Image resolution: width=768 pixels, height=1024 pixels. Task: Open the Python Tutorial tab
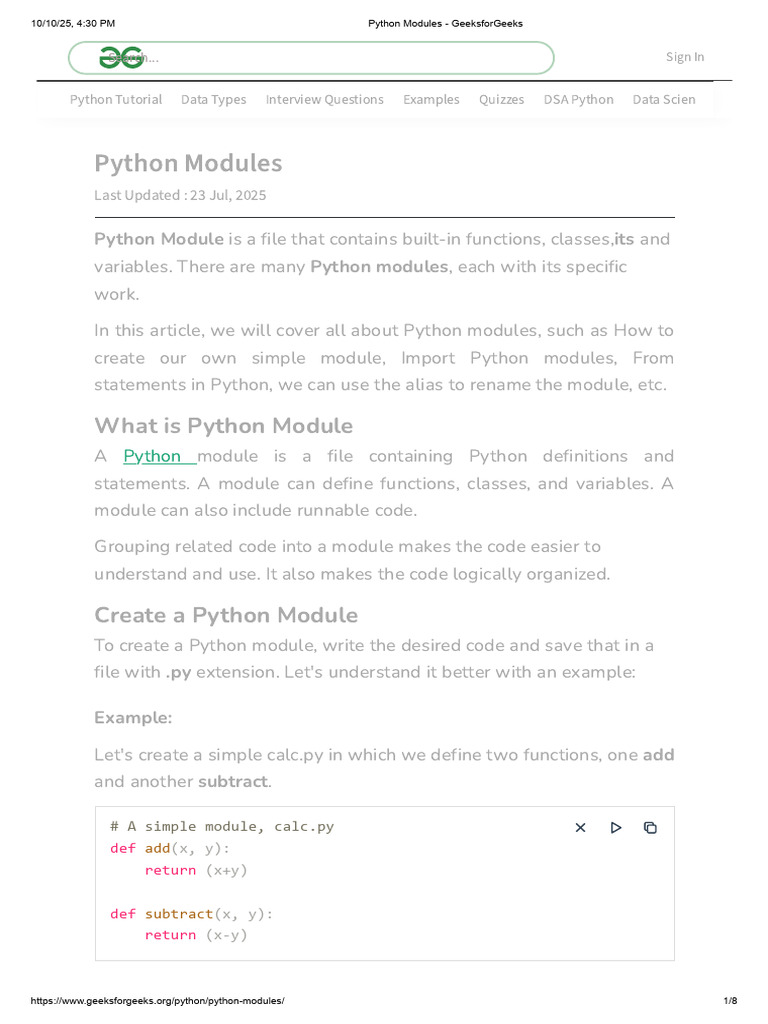(x=116, y=99)
